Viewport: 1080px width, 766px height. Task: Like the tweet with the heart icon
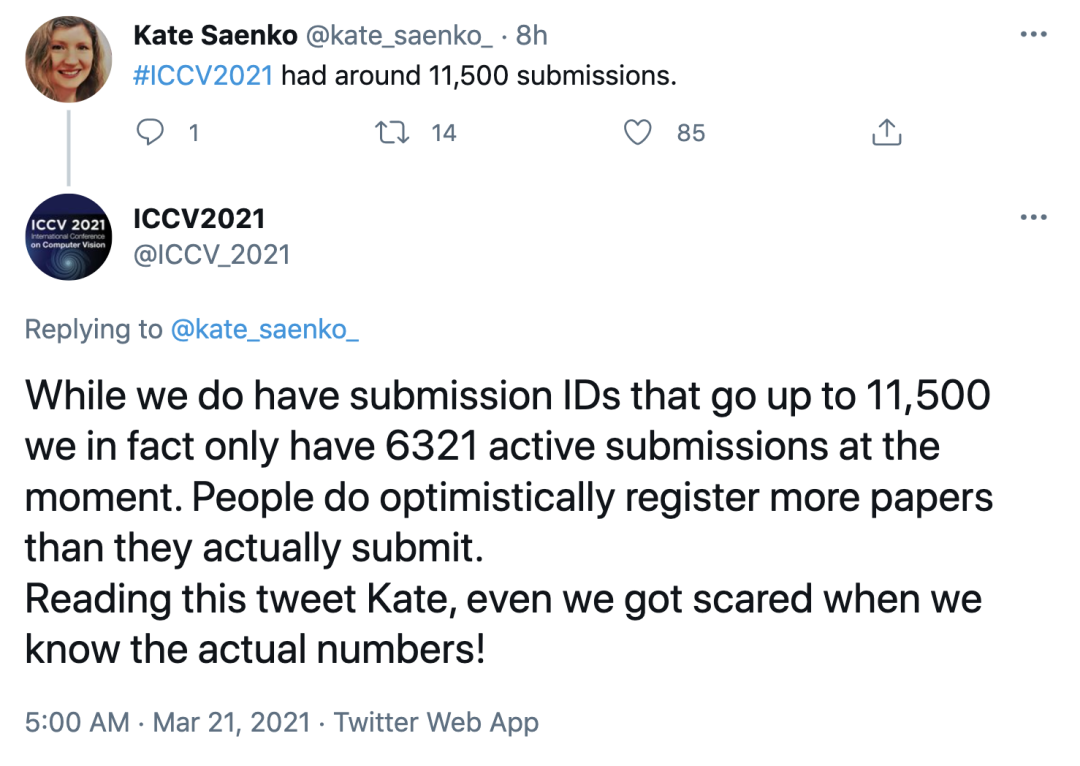(x=638, y=132)
